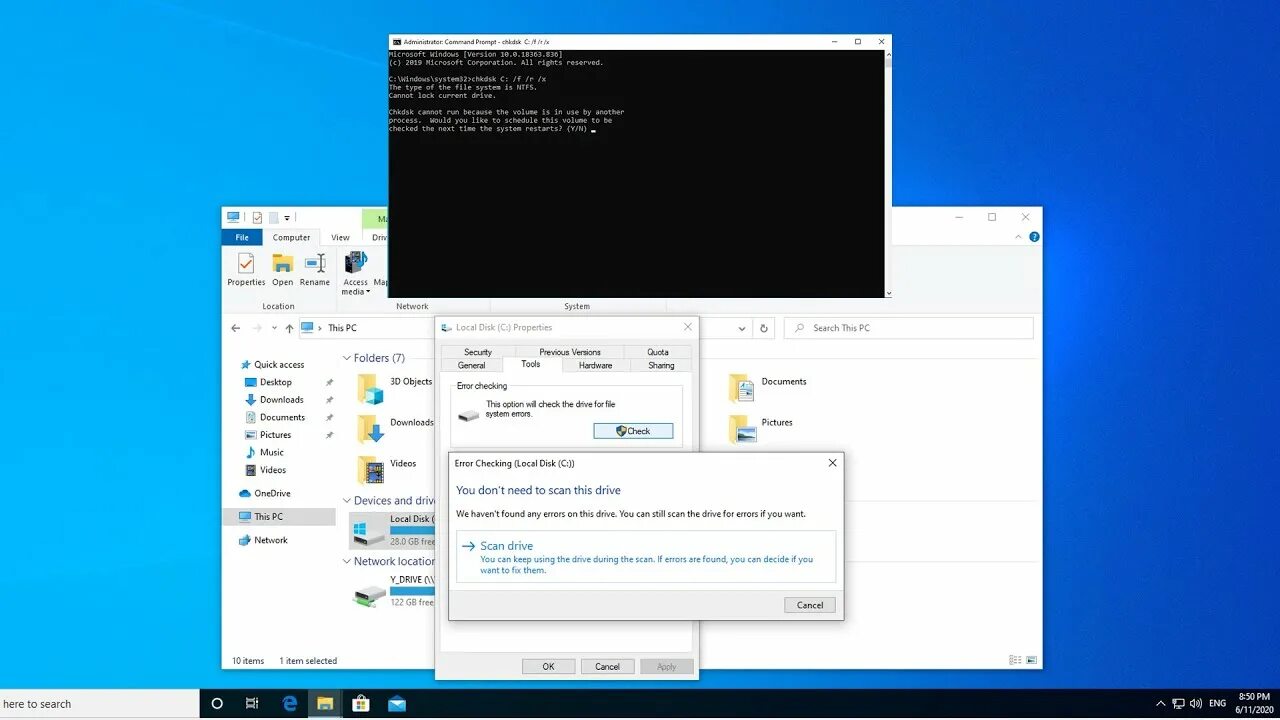Select Music in navigation pane
This screenshot has height=720, width=1280.
point(271,452)
